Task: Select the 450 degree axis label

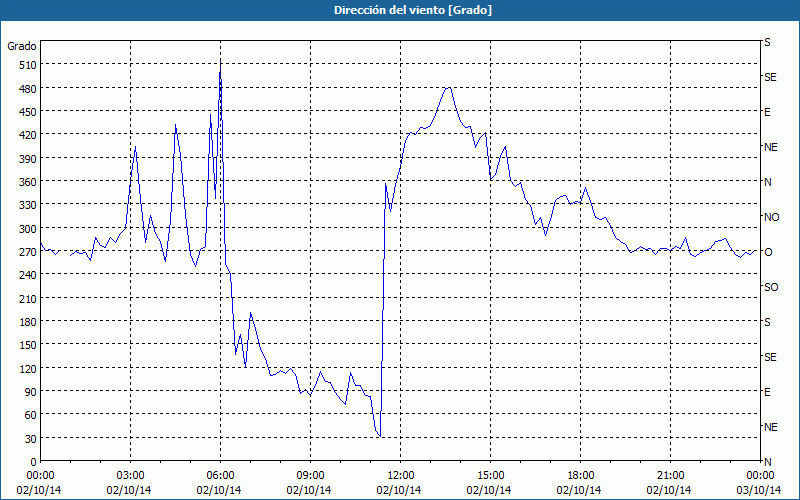Action: click(x=28, y=111)
